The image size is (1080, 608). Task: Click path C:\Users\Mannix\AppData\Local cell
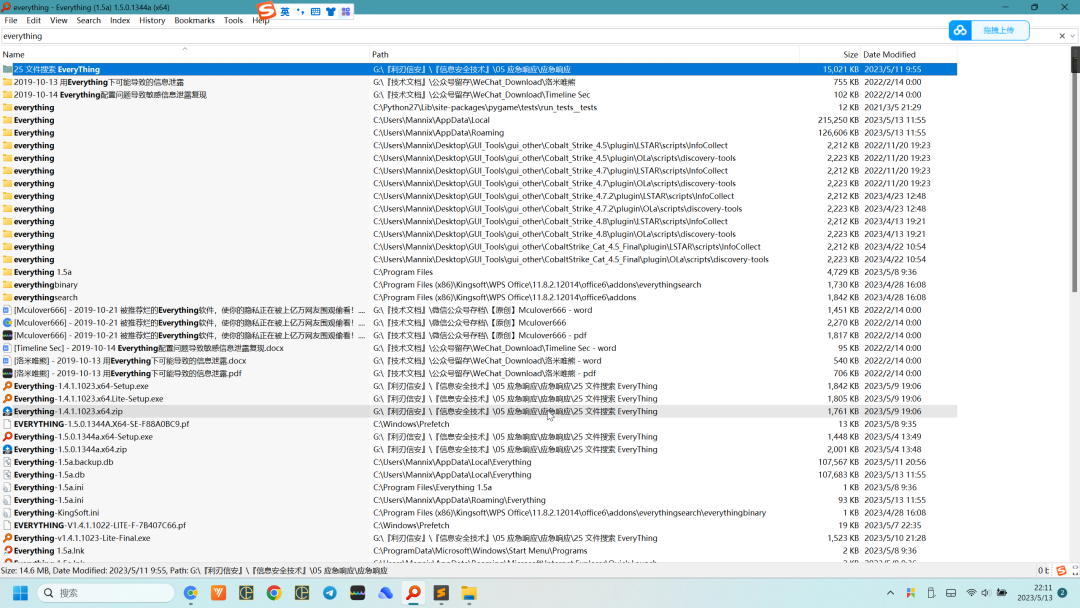click(x=431, y=120)
